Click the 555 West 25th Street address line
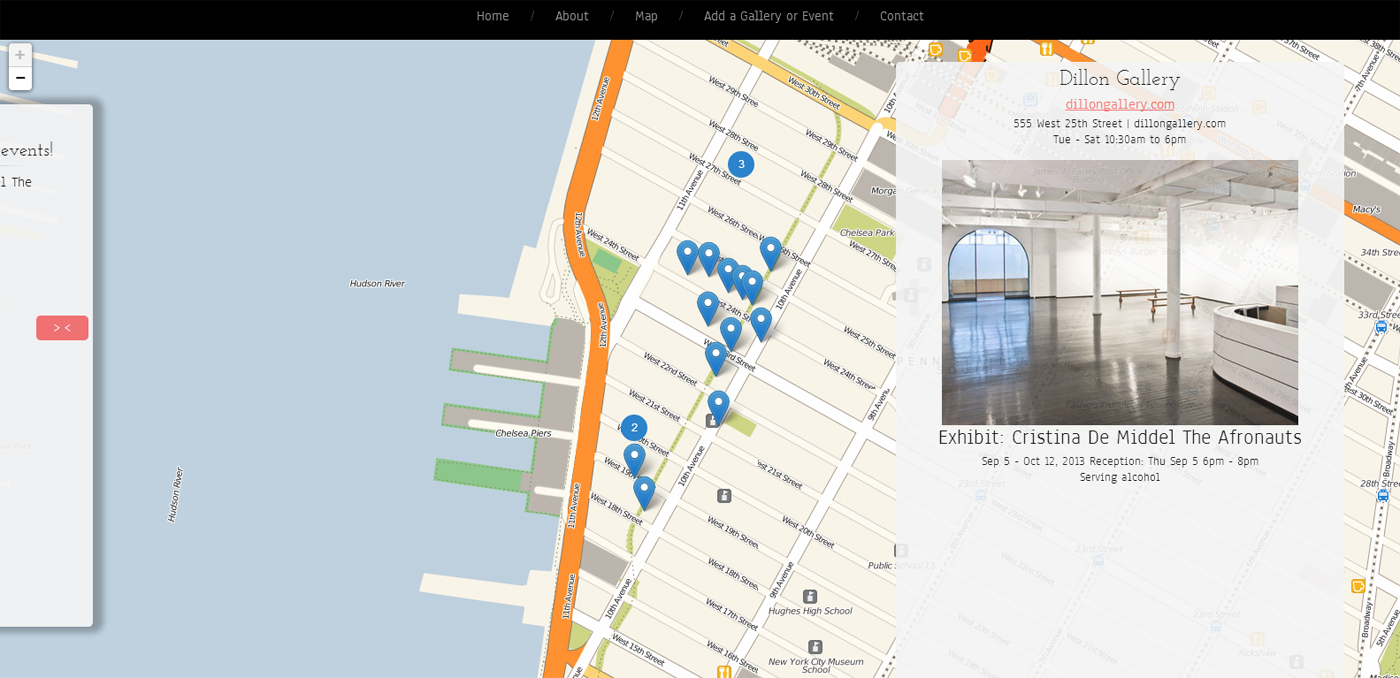Viewport: 1400px width, 678px height. (1120, 123)
